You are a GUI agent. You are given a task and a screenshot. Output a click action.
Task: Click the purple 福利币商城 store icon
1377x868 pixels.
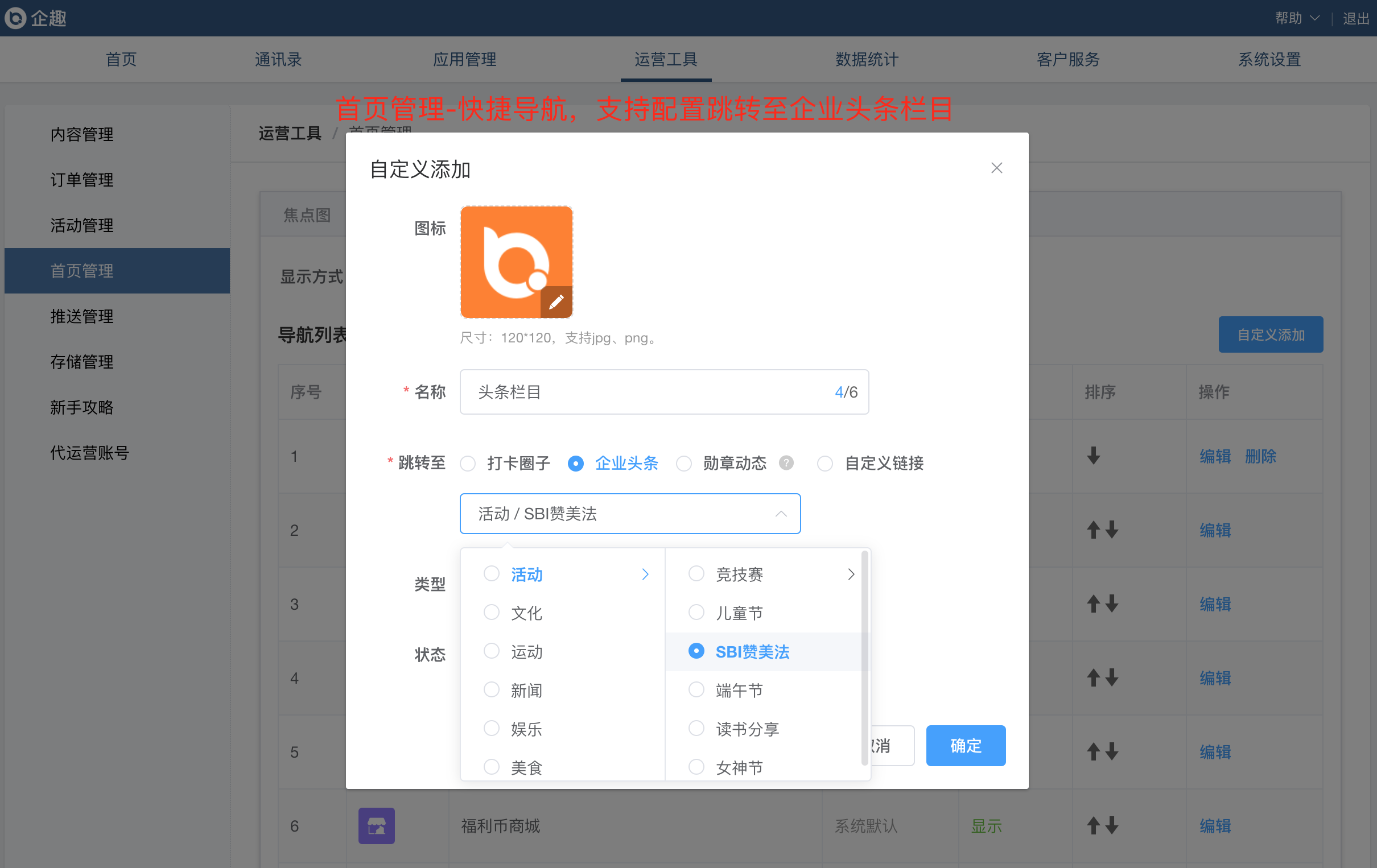click(376, 825)
